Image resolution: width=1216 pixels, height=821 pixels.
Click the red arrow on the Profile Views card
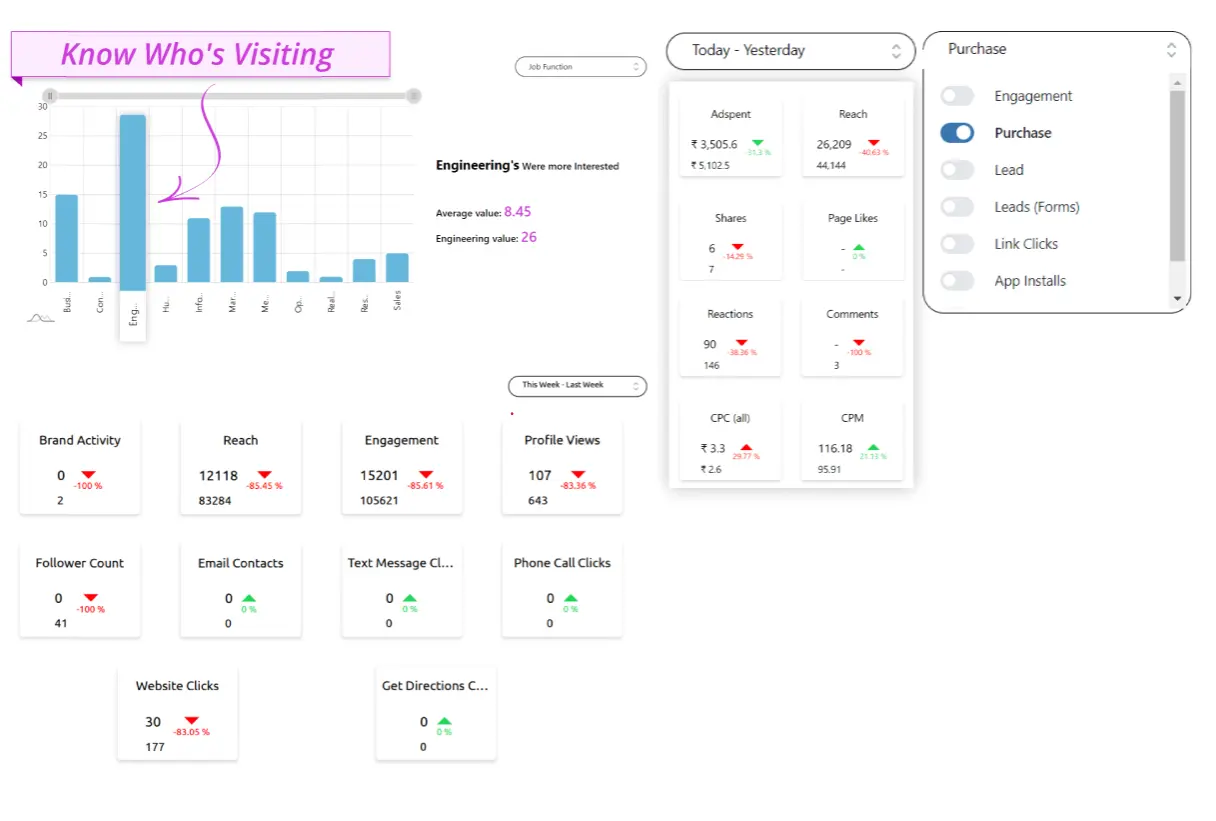(579, 474)
